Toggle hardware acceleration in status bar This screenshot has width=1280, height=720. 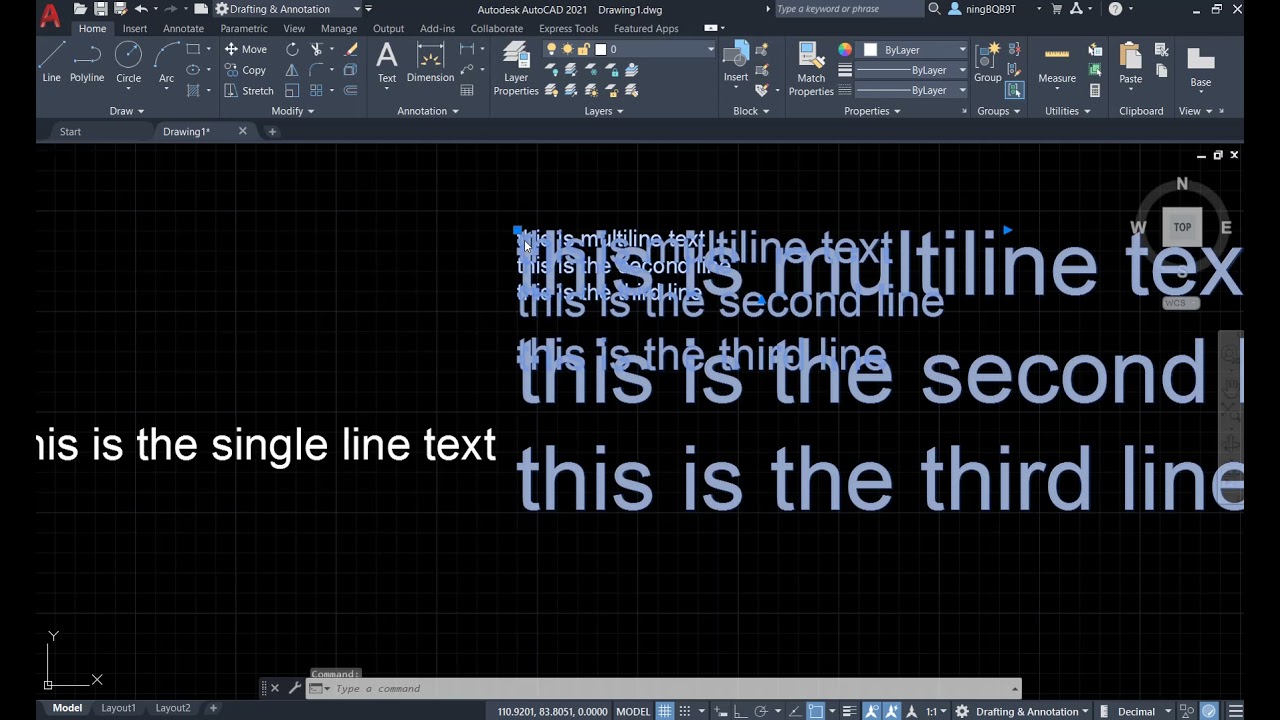point(1209,711)
